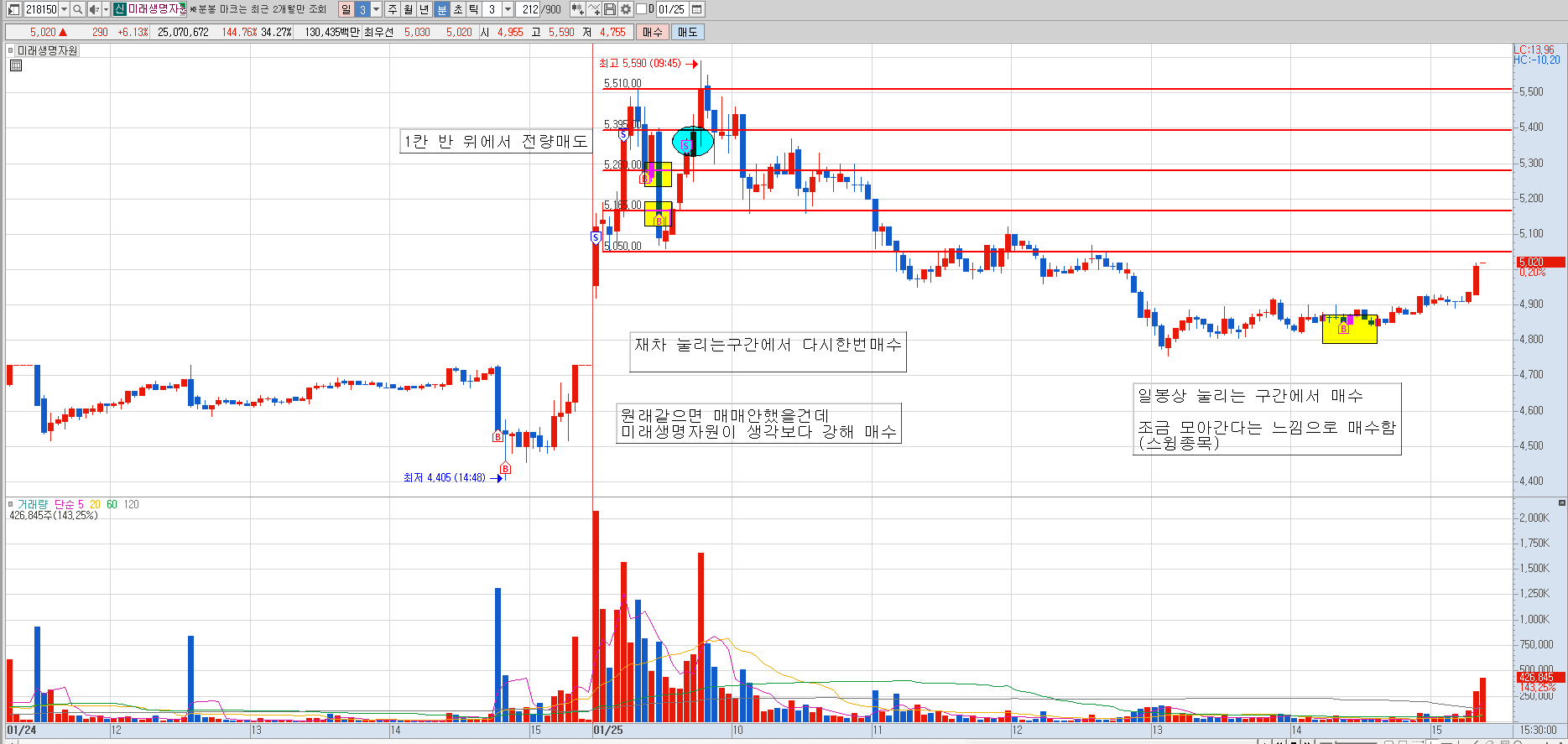The height and width of the screenshot is (744, 1568).
Task: Click the minute interval input showing 3
Action: point(492,9)
